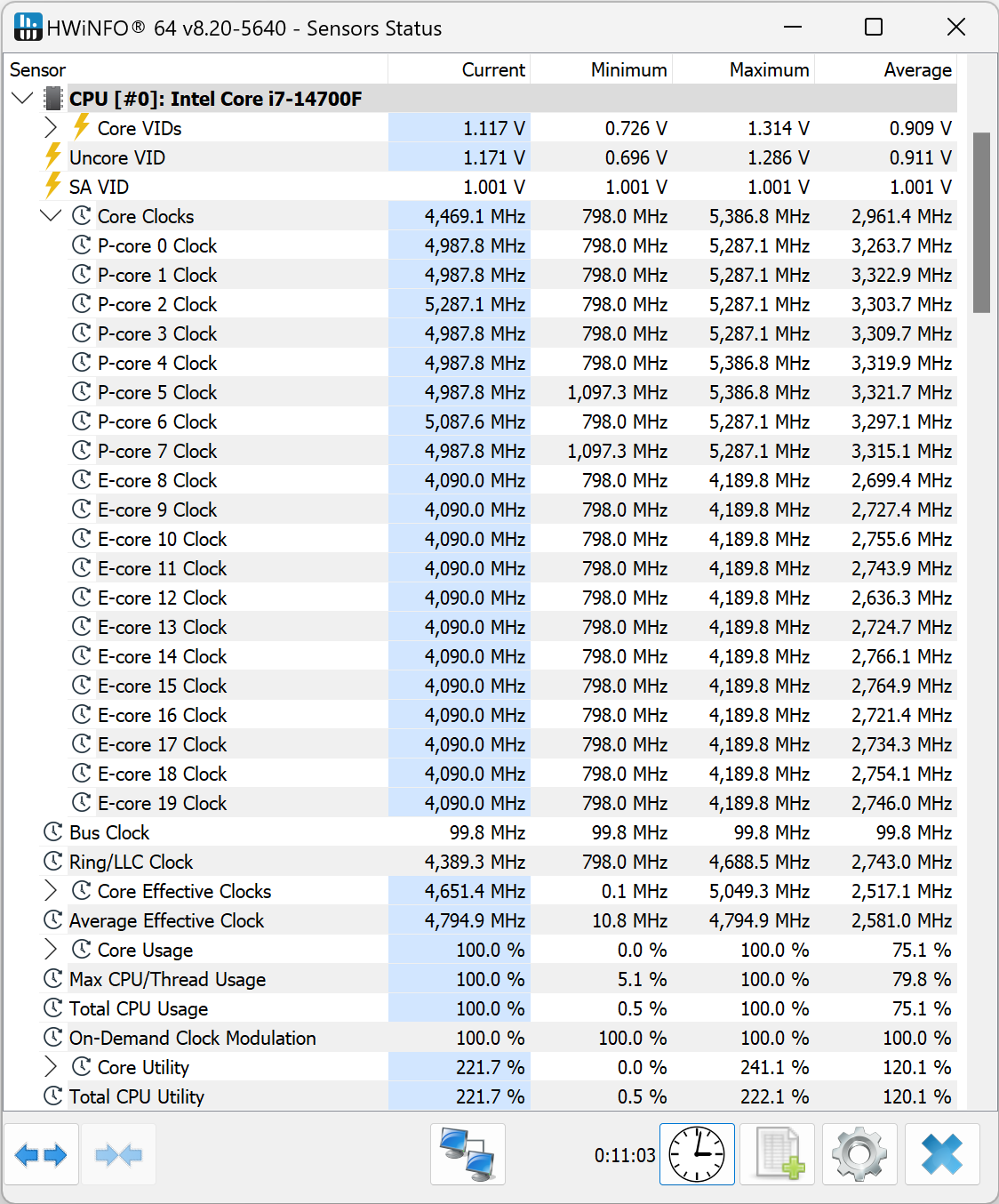Expand the Core Utility row

pos(51,1067)
